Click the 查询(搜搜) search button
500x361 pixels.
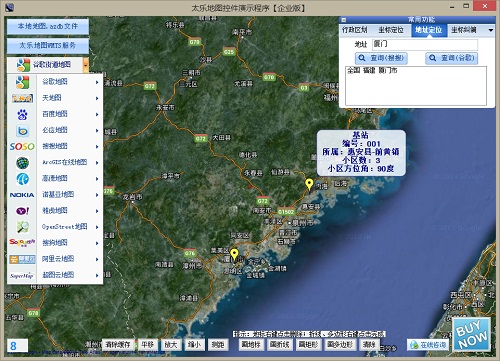pyautogui.click(x=381, y=58)
